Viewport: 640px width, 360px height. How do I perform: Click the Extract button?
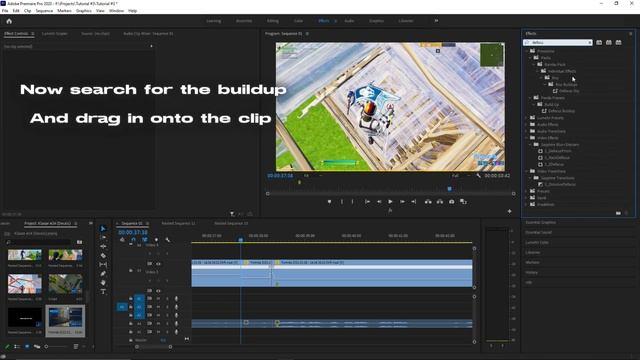(440, 202)
